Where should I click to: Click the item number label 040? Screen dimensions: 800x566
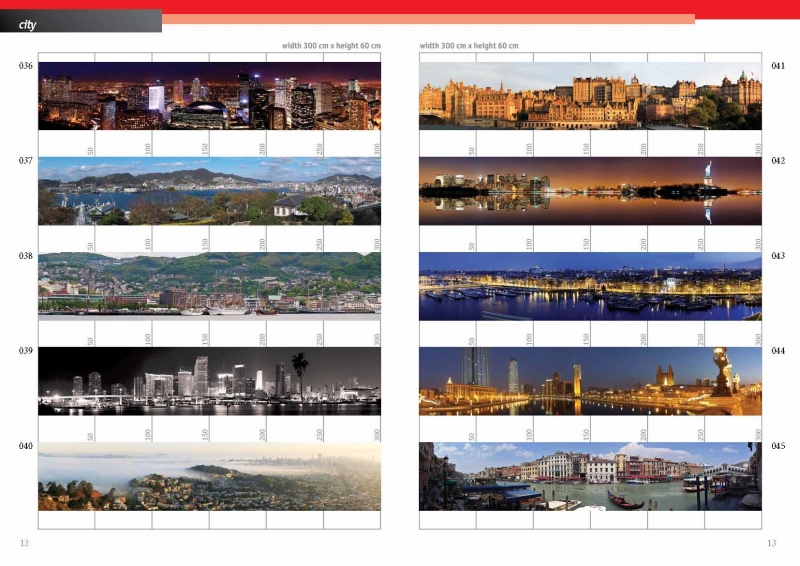26,446
